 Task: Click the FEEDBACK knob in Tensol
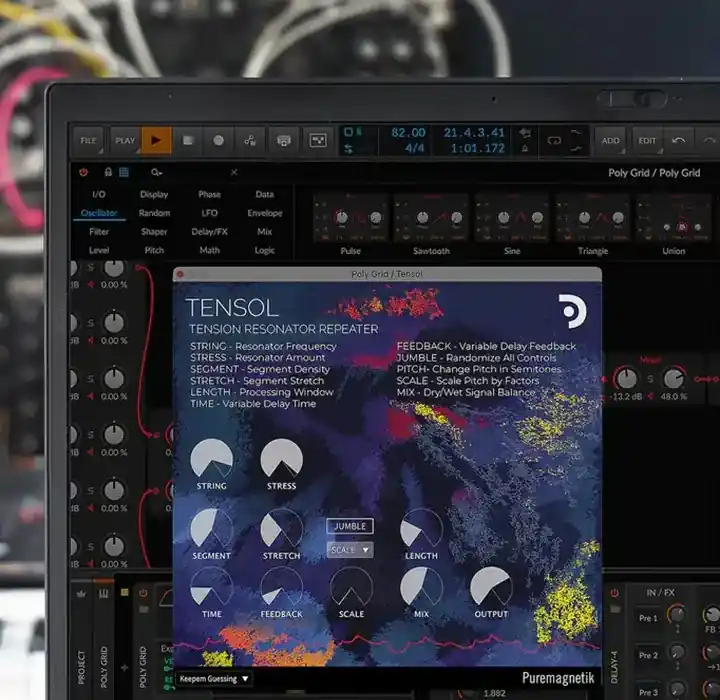click(x=281, y=587)
